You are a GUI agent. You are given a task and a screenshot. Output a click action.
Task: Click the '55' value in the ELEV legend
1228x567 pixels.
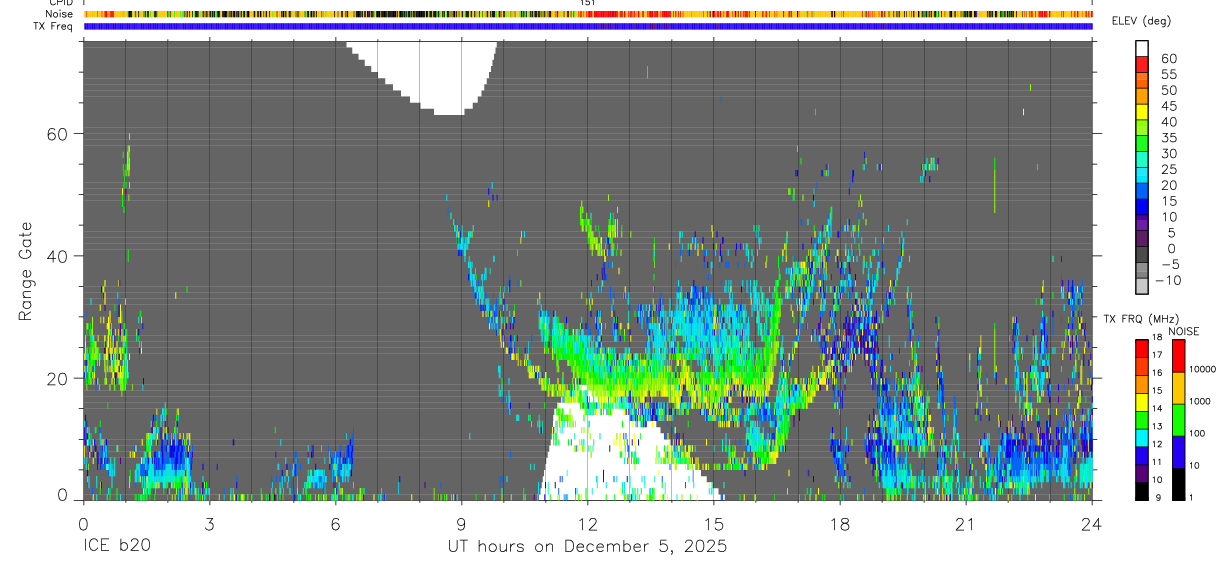click(1168, 75)
